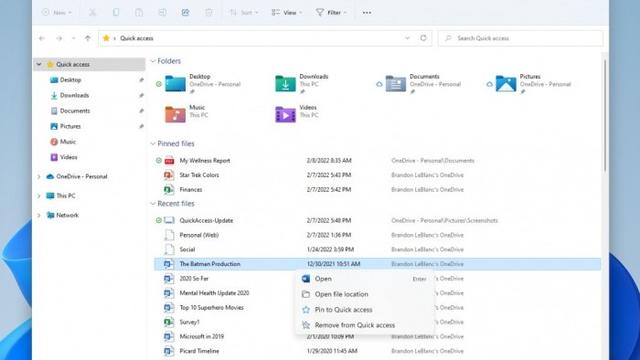Click the Quick access address bar
Image resolution: width=640 pixels, height=360 pixels.
pos(265,38)
